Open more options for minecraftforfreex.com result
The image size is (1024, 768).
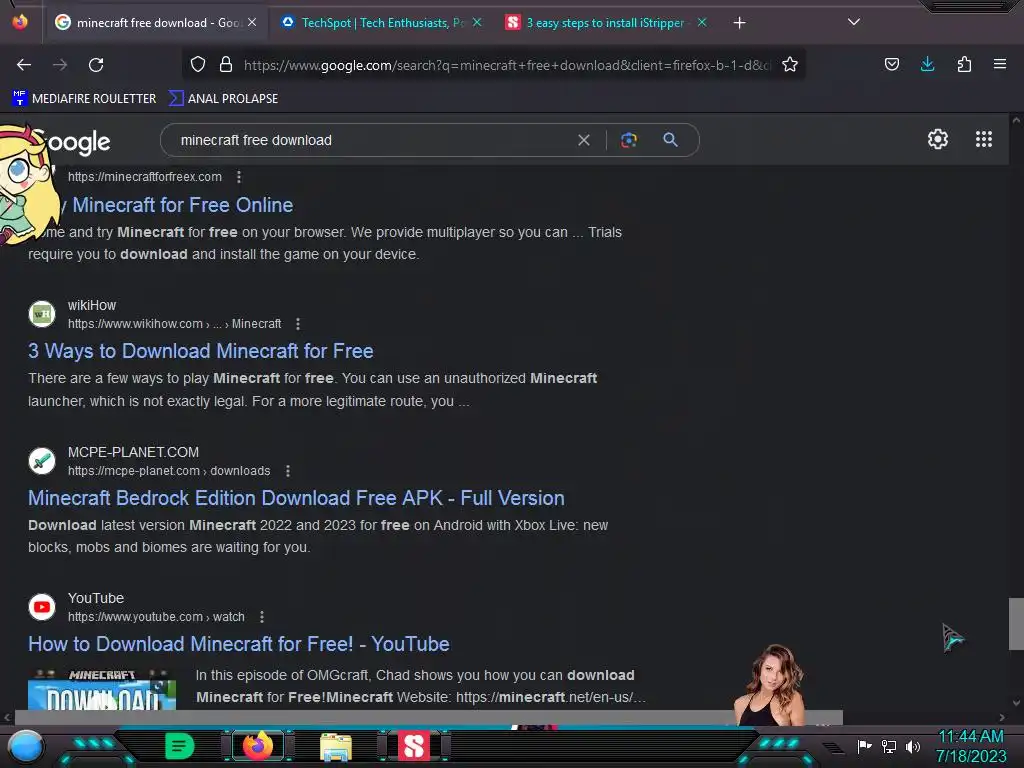(x=239, y=177)
